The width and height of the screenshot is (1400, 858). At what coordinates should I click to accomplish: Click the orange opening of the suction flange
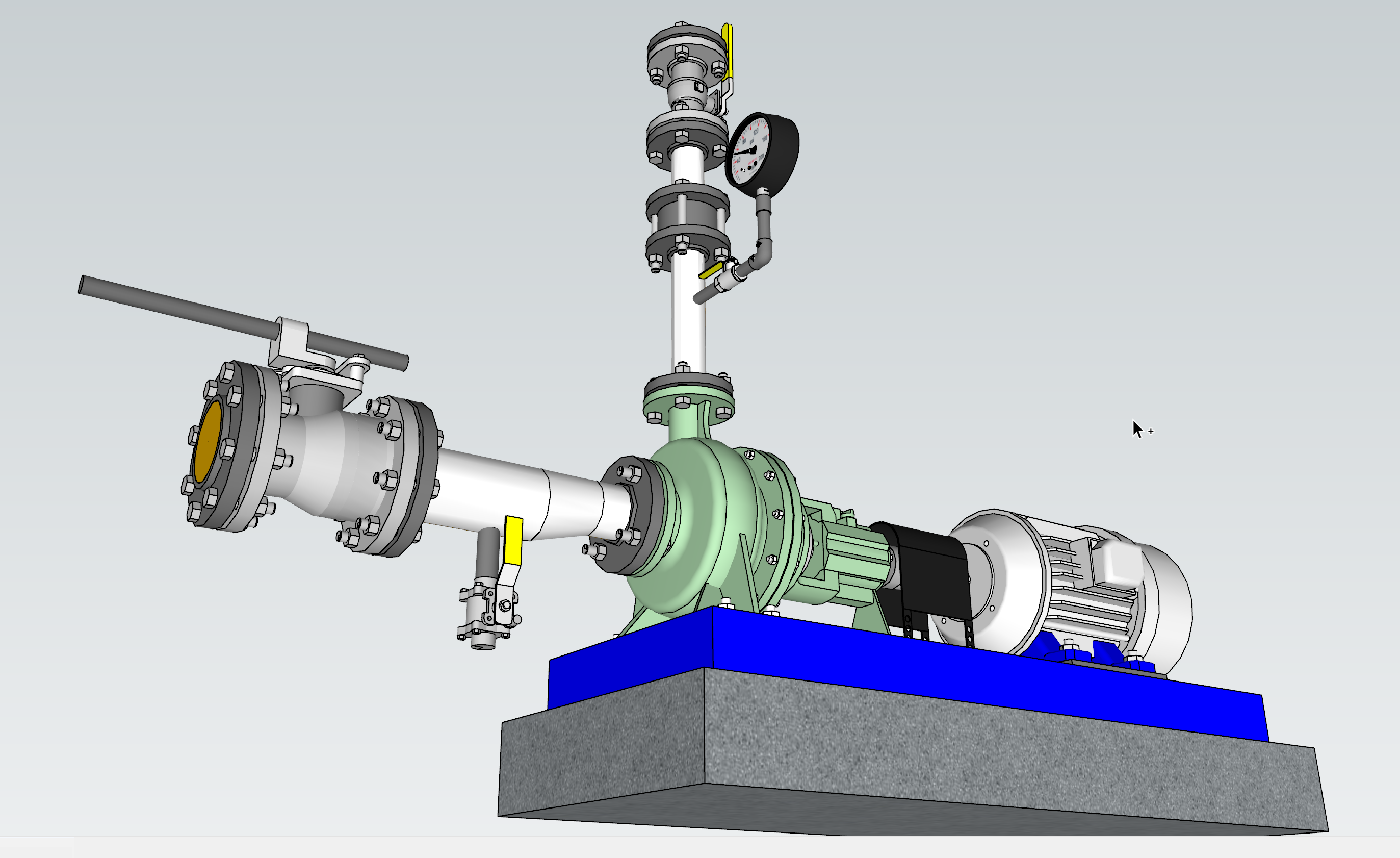click(x=207, y=441)
